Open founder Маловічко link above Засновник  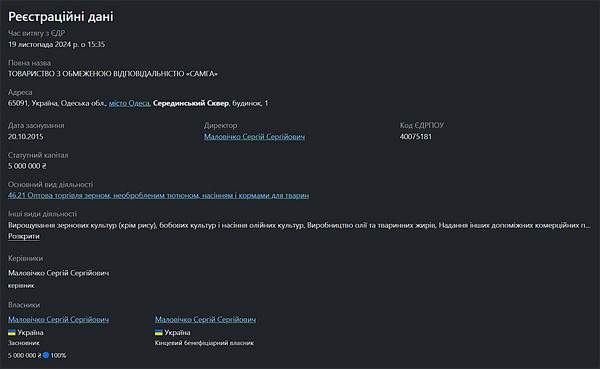[59, 319]
